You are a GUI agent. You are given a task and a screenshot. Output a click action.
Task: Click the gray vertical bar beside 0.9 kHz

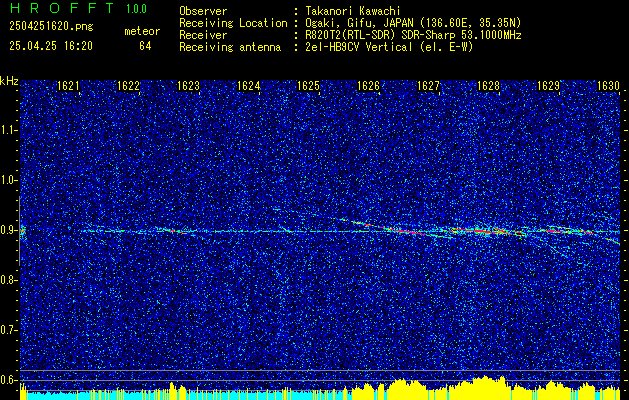(19, 231)
